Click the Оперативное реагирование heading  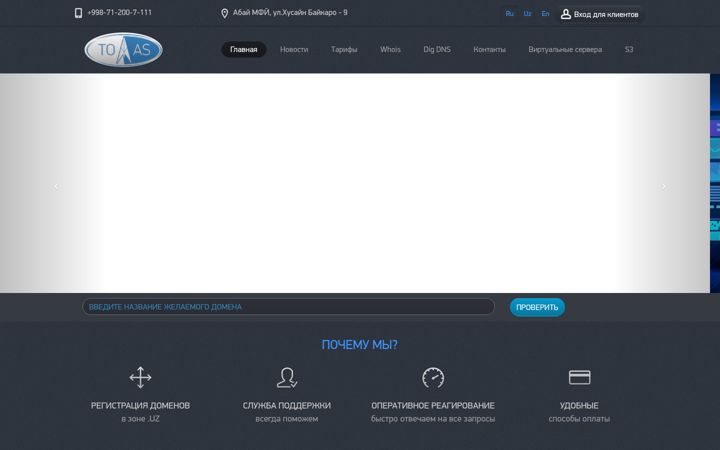point(433,405)
